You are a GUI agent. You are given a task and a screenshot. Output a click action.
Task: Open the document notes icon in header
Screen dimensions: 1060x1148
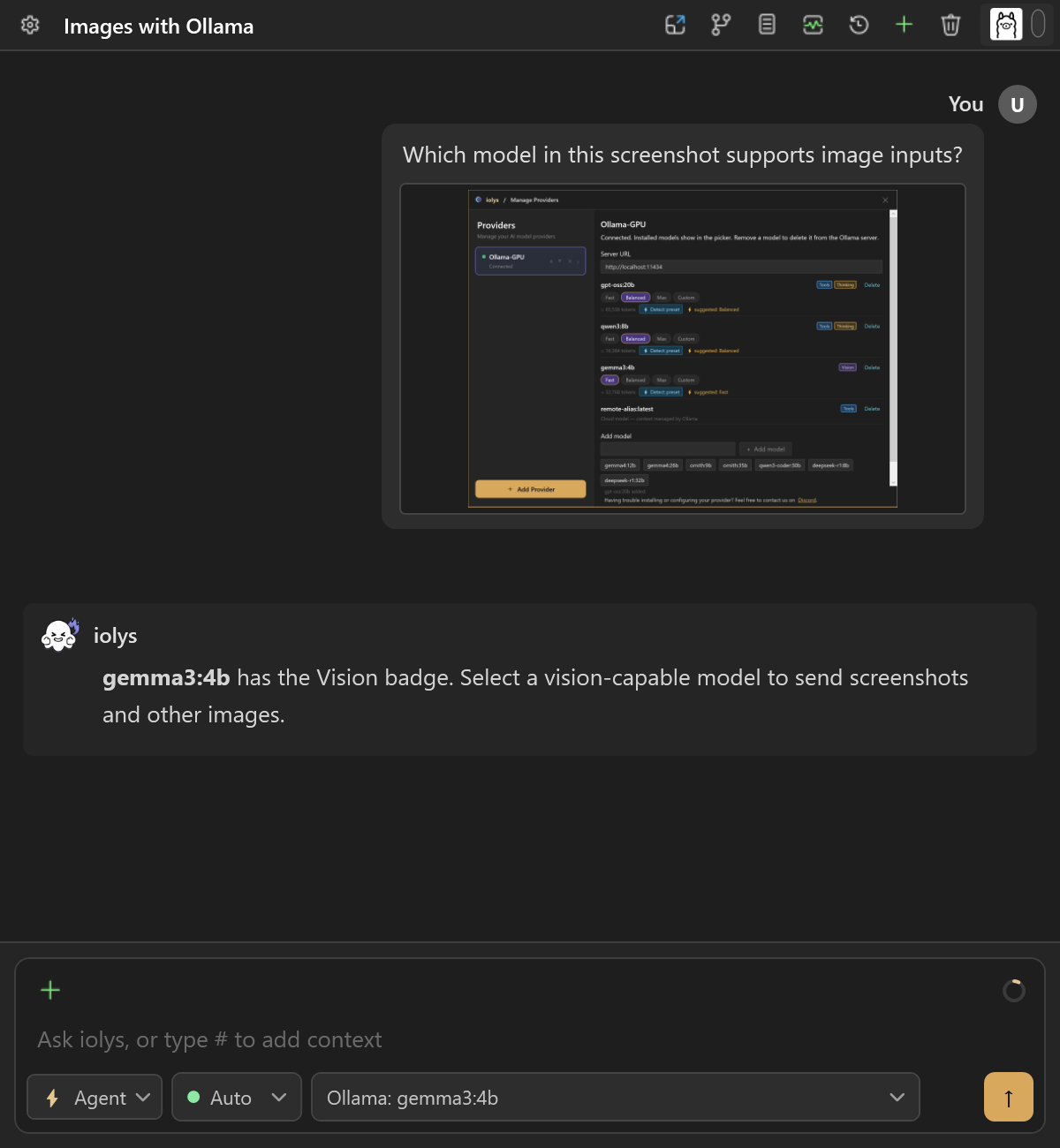767,25
